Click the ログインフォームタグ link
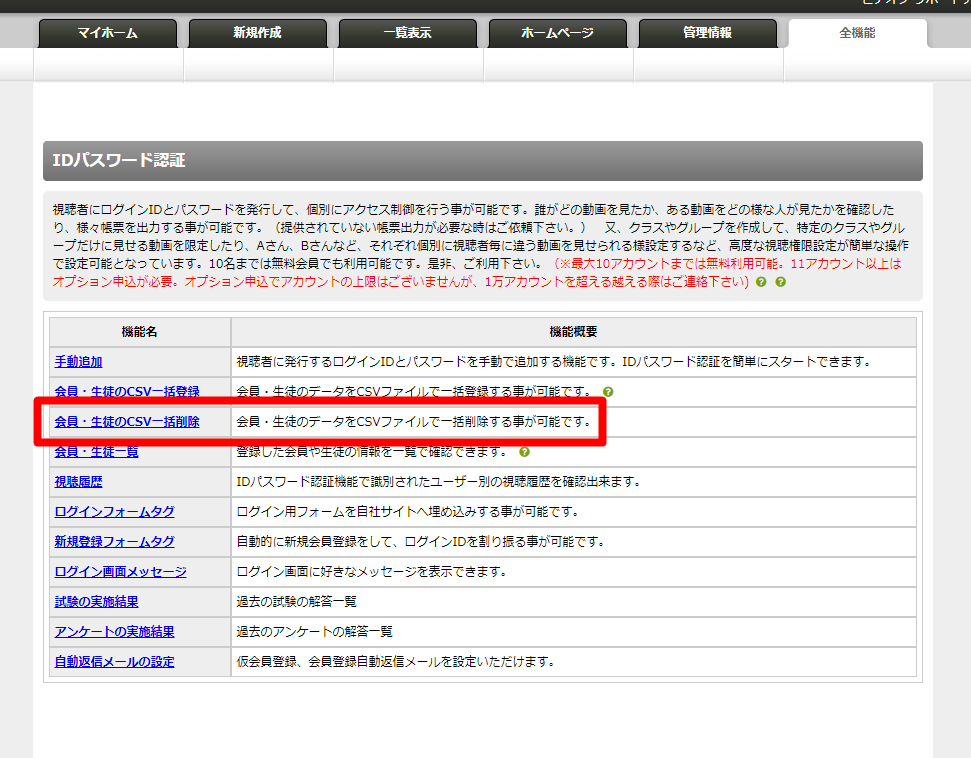The width and height of the screenshot is (971, 758). (x=114, y=512)
